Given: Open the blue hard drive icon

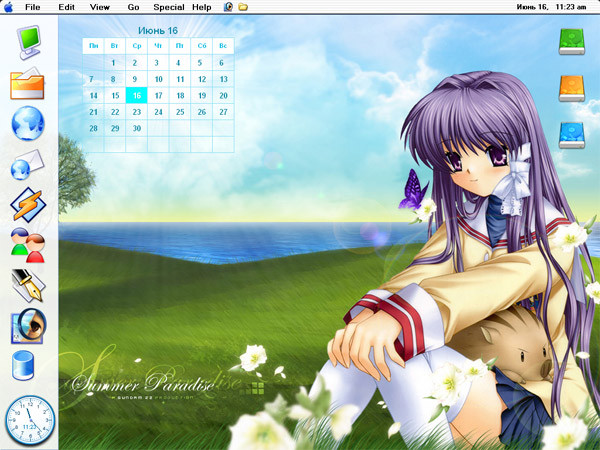Looking at the screenshot, I should pyautogui.click(x=572, y=135).
